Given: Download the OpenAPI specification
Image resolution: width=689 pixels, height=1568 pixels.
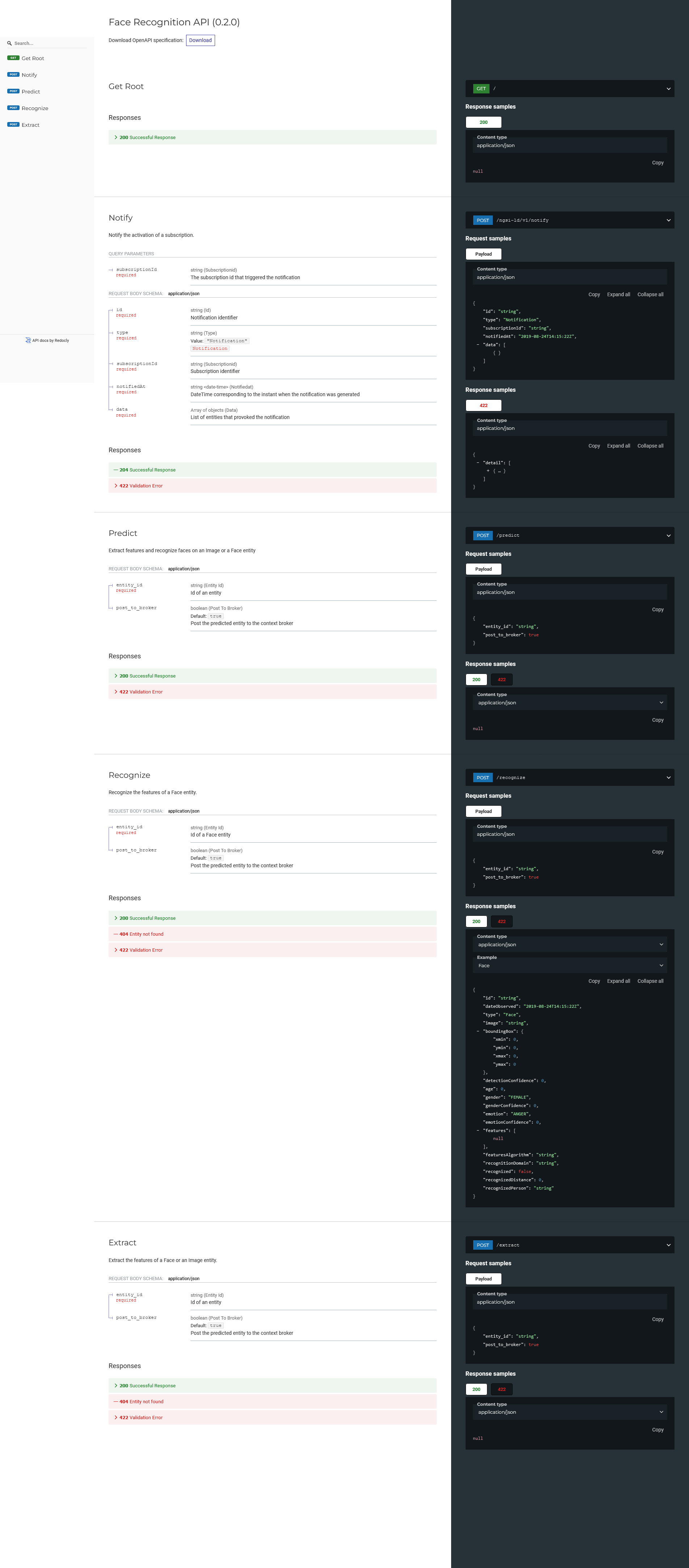Looking at the screenshot, I should pos(200,40).
